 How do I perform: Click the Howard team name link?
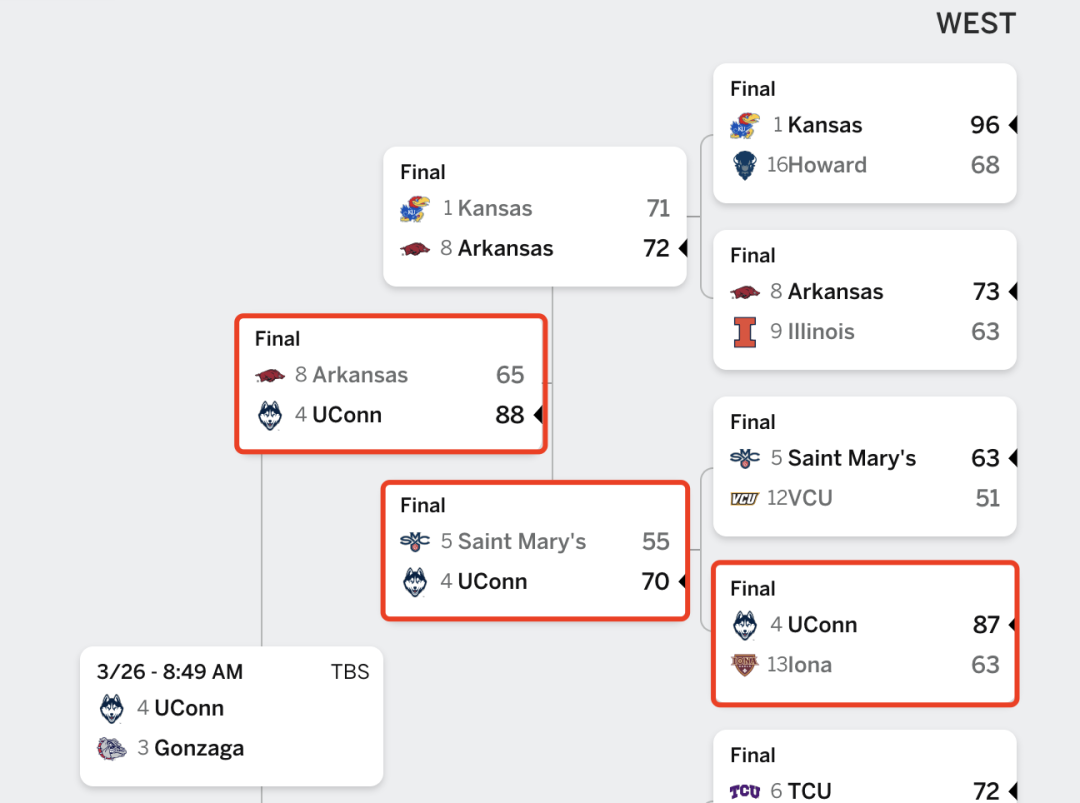point(827,165)
